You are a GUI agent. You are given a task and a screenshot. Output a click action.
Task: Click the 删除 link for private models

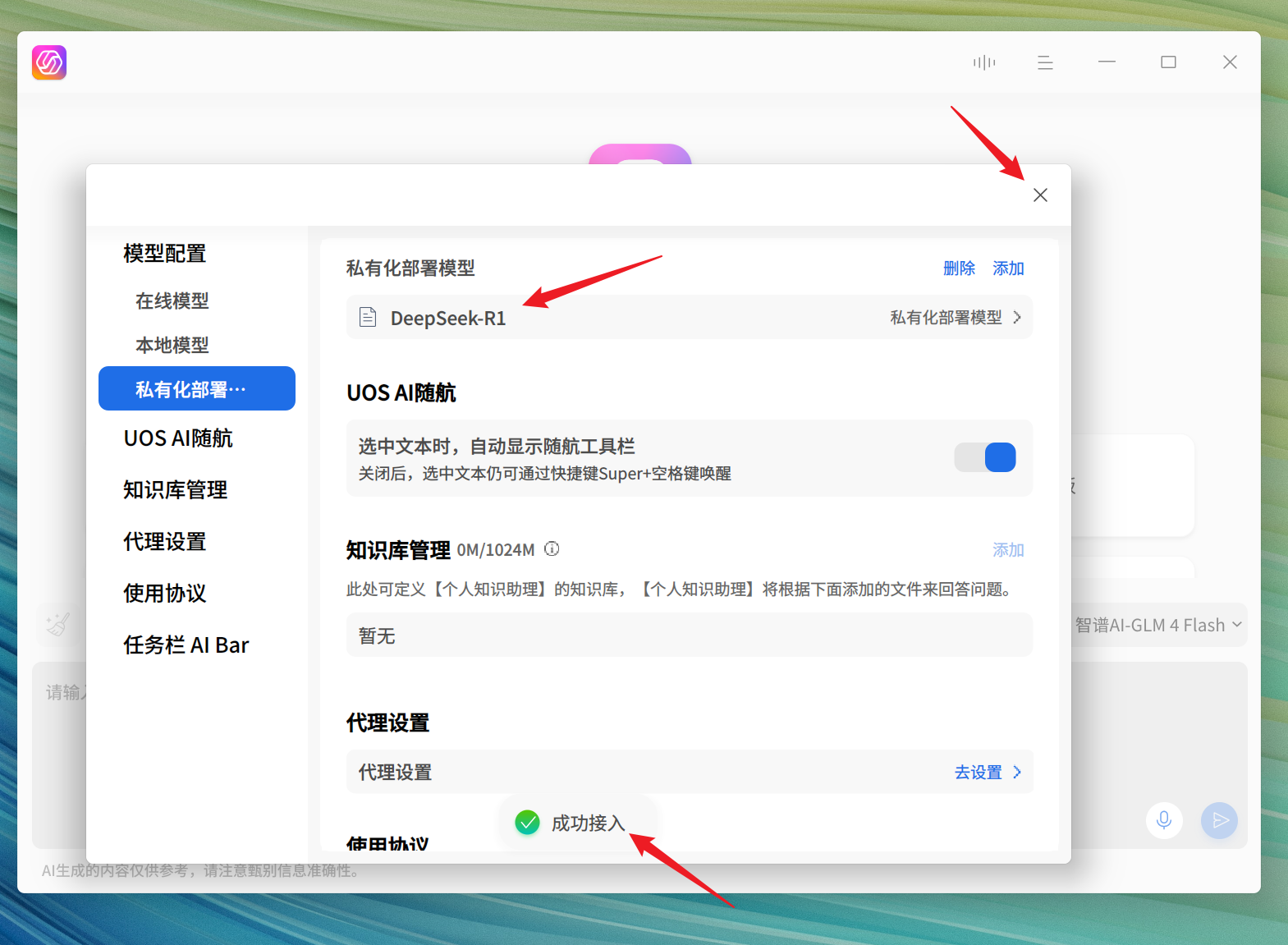(x=959, y=268)
